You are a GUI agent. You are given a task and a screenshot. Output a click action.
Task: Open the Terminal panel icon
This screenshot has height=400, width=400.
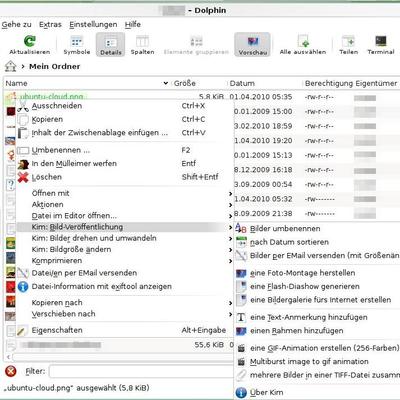point(381,41)
